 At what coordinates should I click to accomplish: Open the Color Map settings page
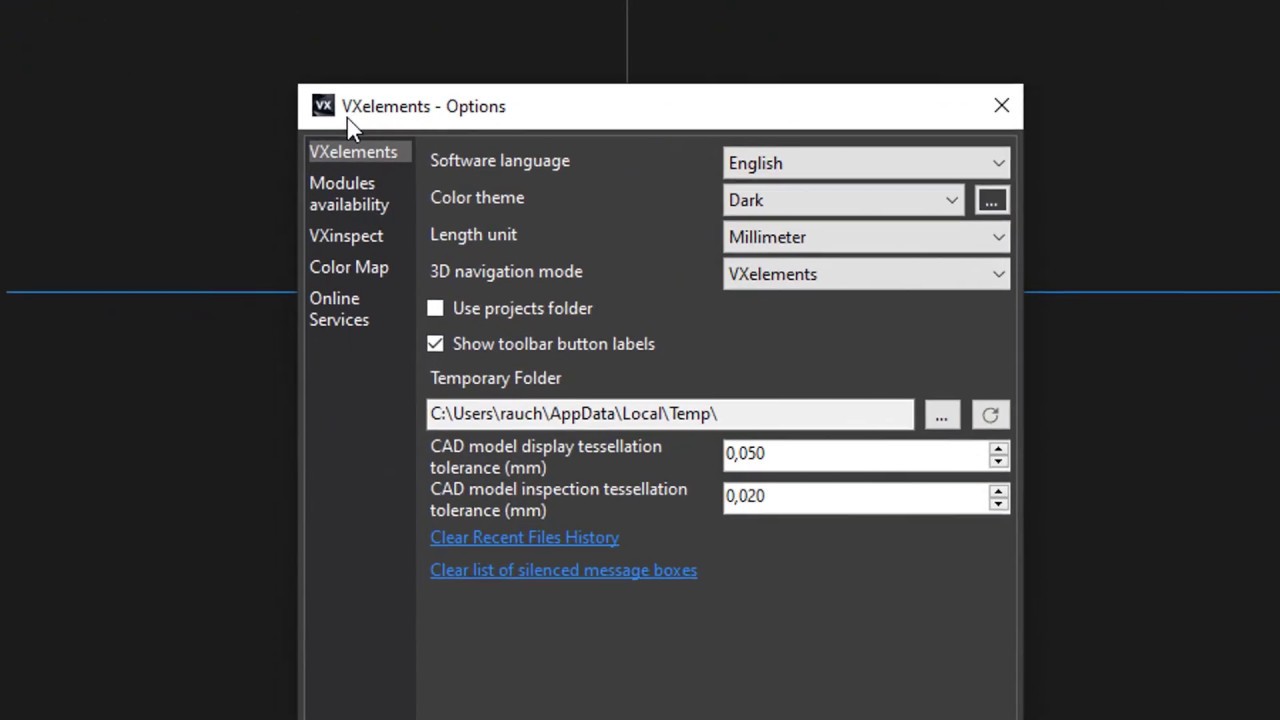pyautogui.click(x=348, y=267)
